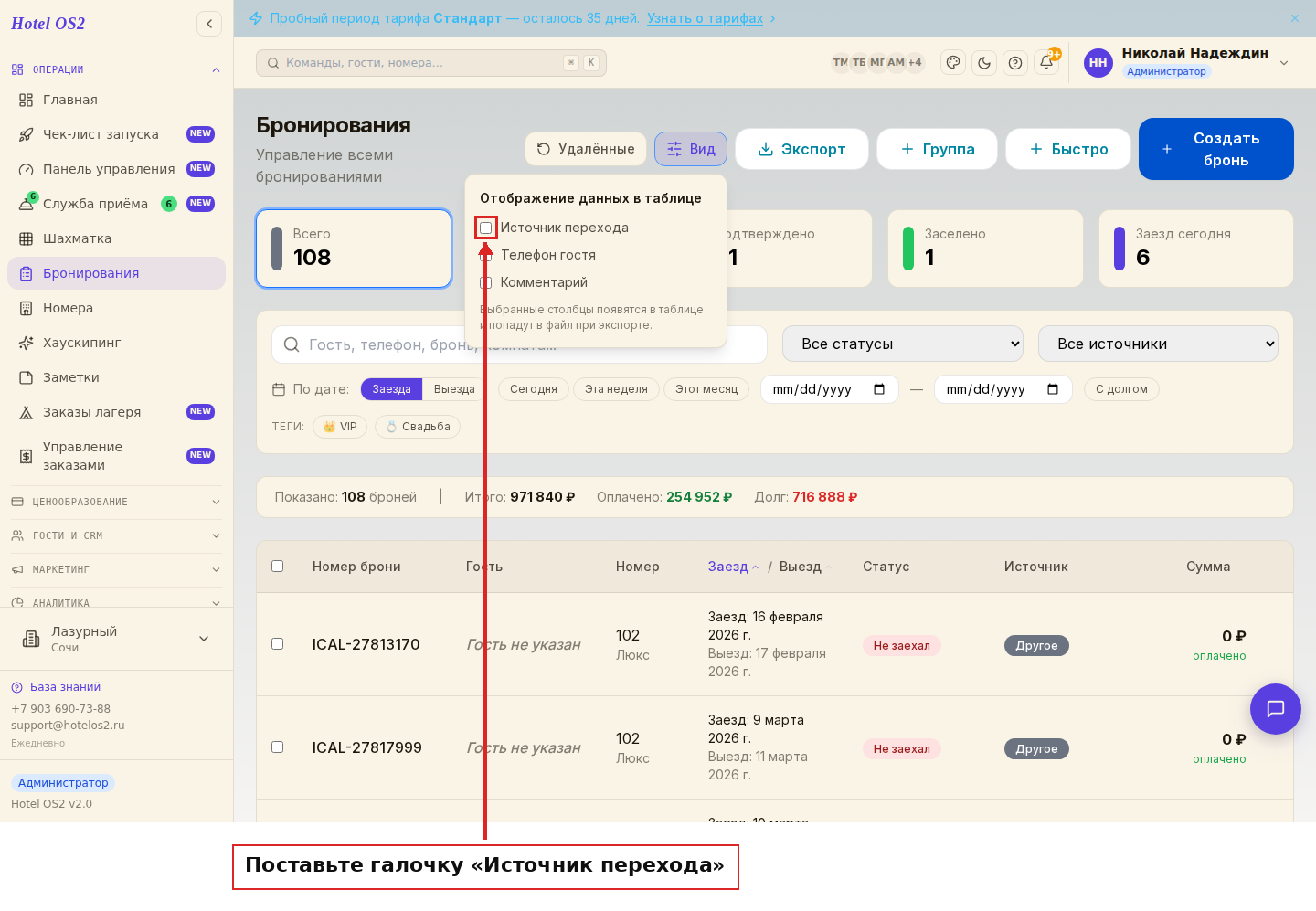
Task: Tick the select-all checkbox in table header
Action: (x=278, y=567)
